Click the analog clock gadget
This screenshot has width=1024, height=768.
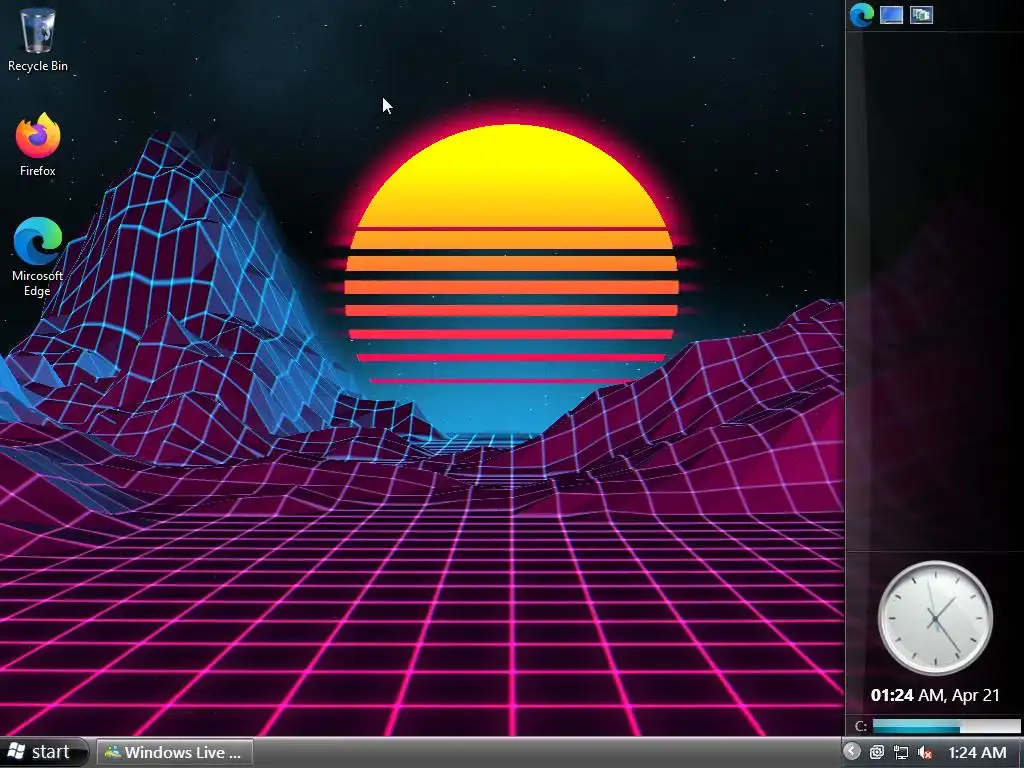(935, 618)
